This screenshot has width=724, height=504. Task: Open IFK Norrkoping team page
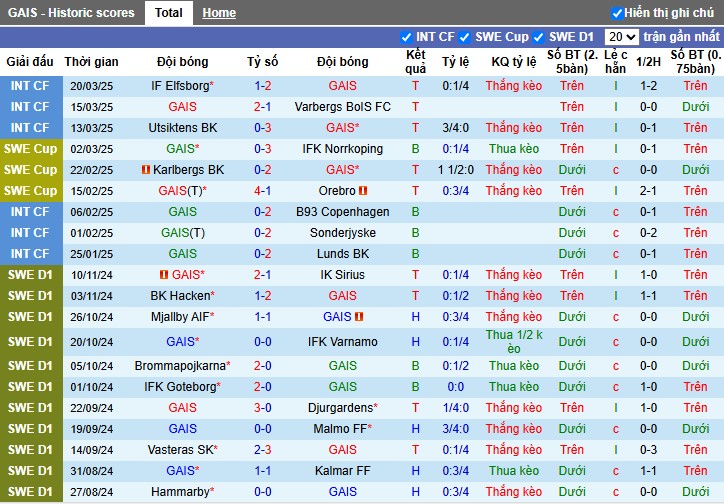[x=343, y=149]
